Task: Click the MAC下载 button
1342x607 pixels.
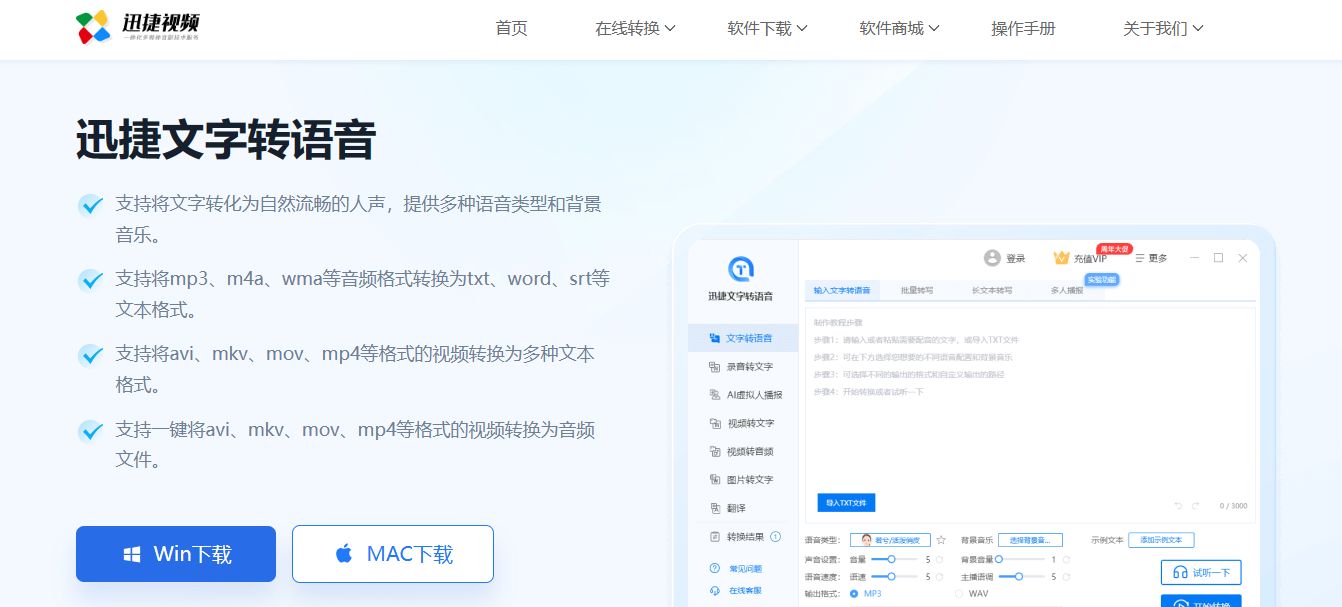Action: pyautogui.click(x=393, y=554)
